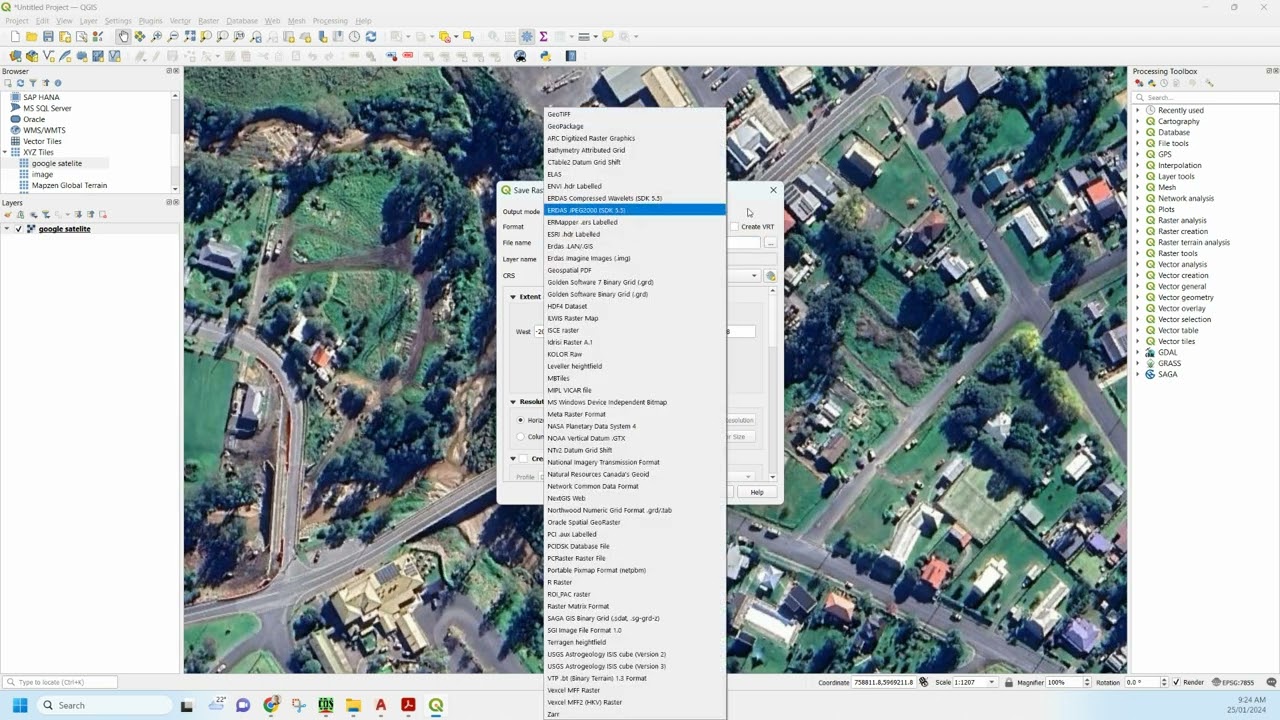
Task: Click the Select CRS globe icon in dialog
Action: pos(770,276)
